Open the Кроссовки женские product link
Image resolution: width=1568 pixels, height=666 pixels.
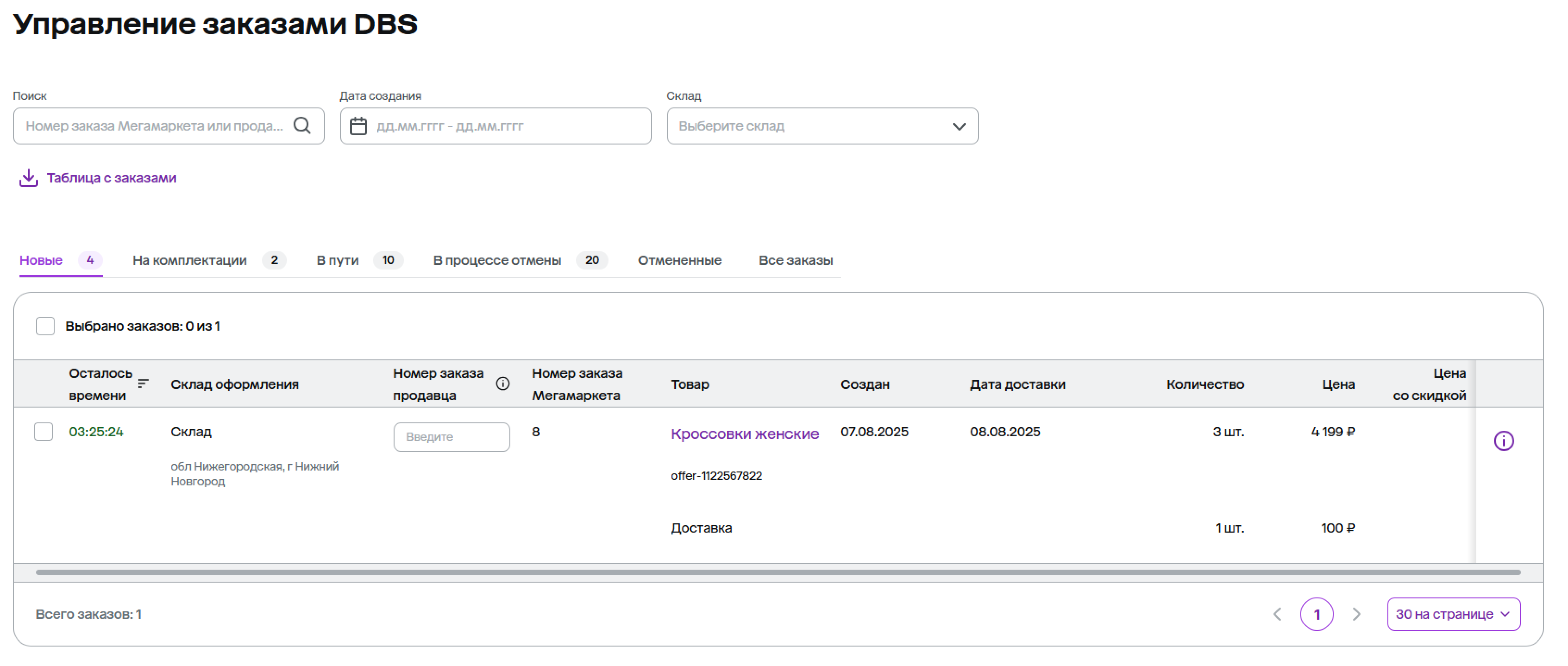tap(744, 434)
